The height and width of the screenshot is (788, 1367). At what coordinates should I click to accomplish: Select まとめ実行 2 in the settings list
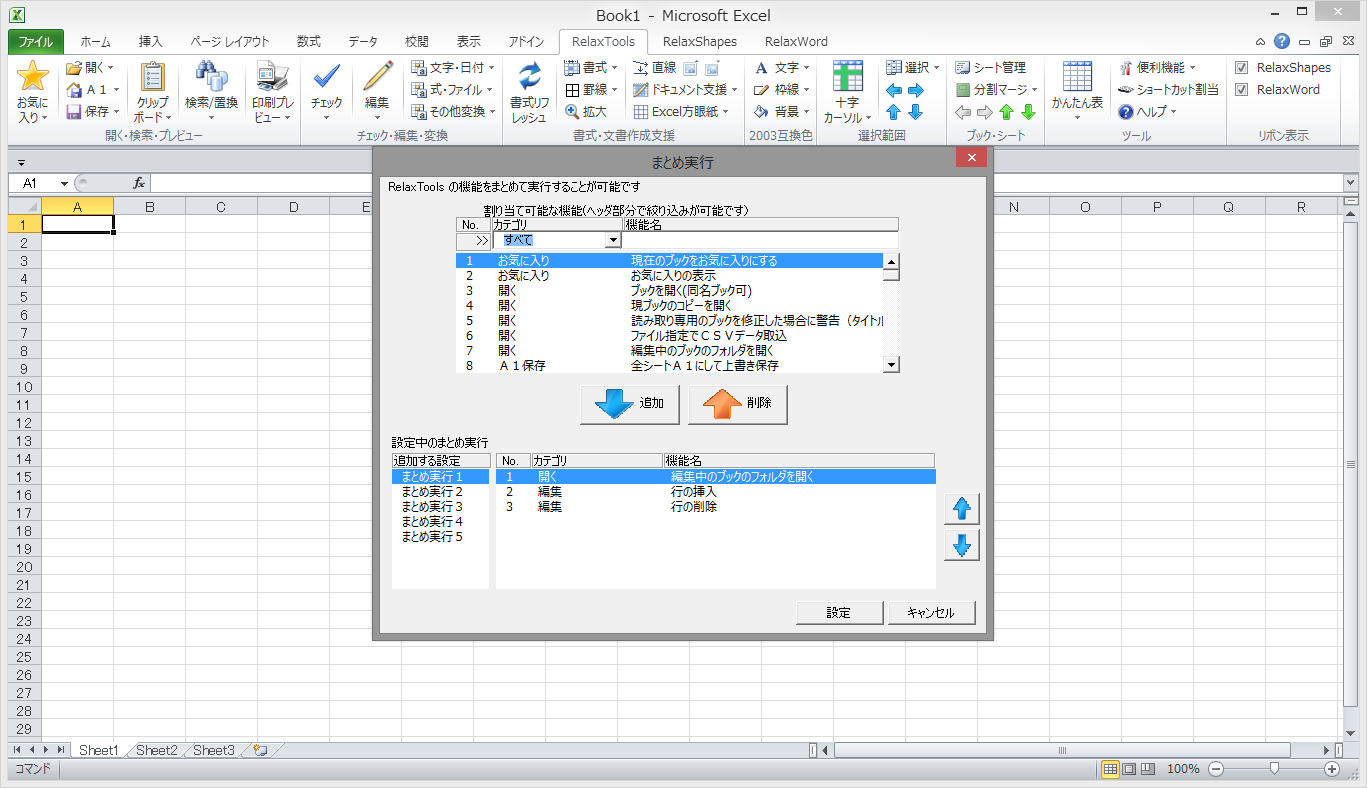(429, 491)
